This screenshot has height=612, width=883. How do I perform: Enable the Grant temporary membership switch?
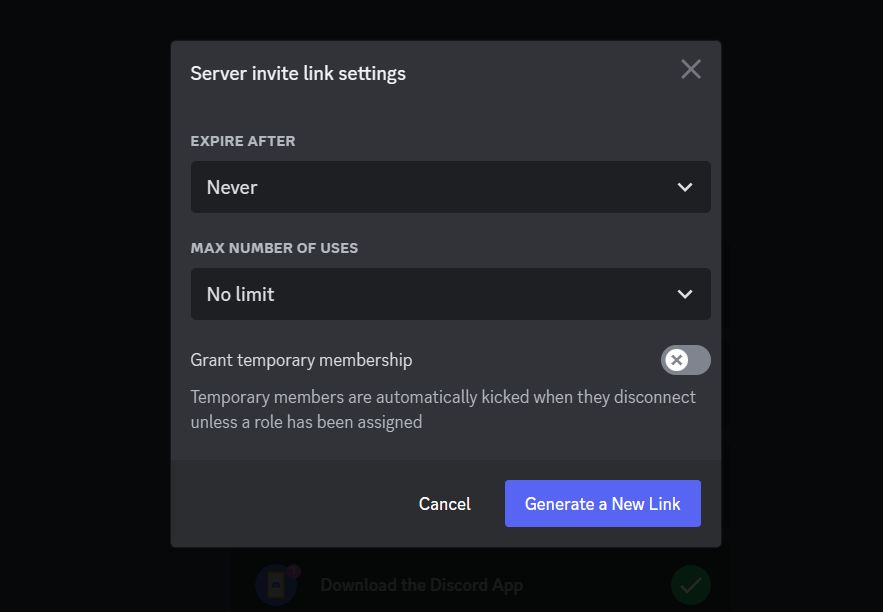(x=685, y=360)
